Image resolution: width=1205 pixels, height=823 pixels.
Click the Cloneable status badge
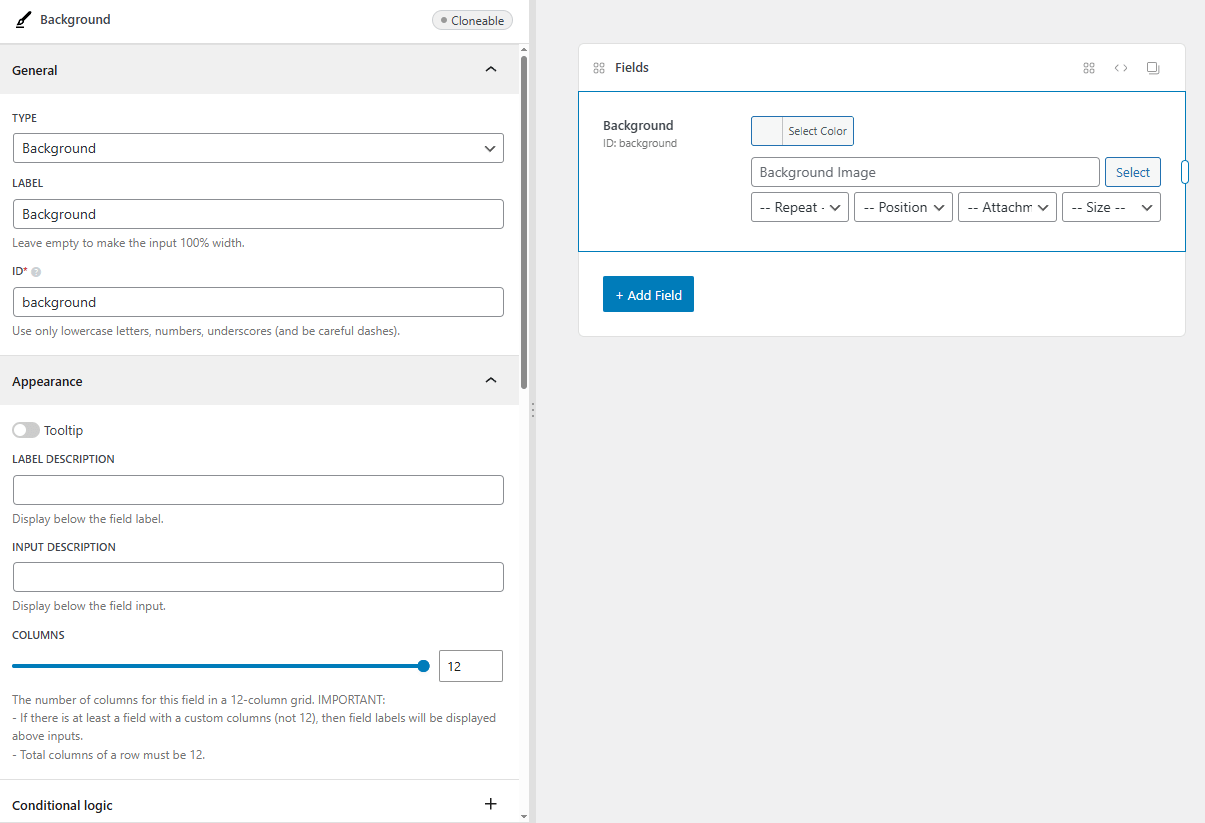coord(471,19)
